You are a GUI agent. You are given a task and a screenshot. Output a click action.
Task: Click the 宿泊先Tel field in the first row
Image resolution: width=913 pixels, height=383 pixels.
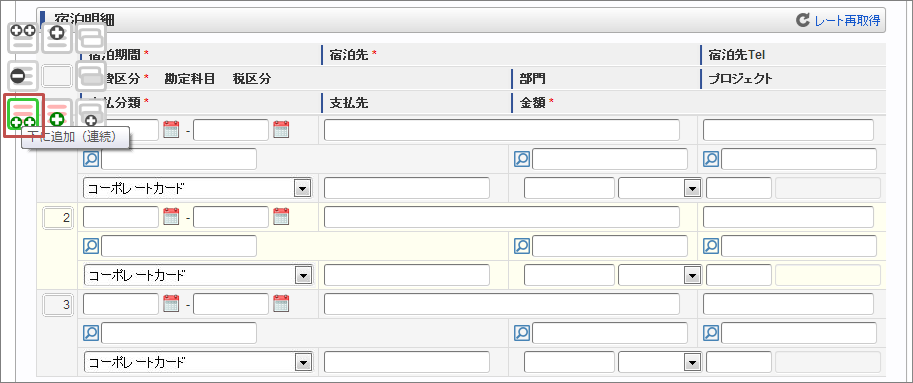click(788, 130)
